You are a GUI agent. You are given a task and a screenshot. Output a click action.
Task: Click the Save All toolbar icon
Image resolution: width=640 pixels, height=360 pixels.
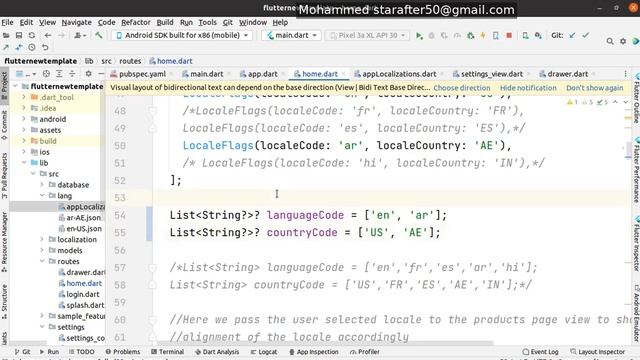point(19,36)
